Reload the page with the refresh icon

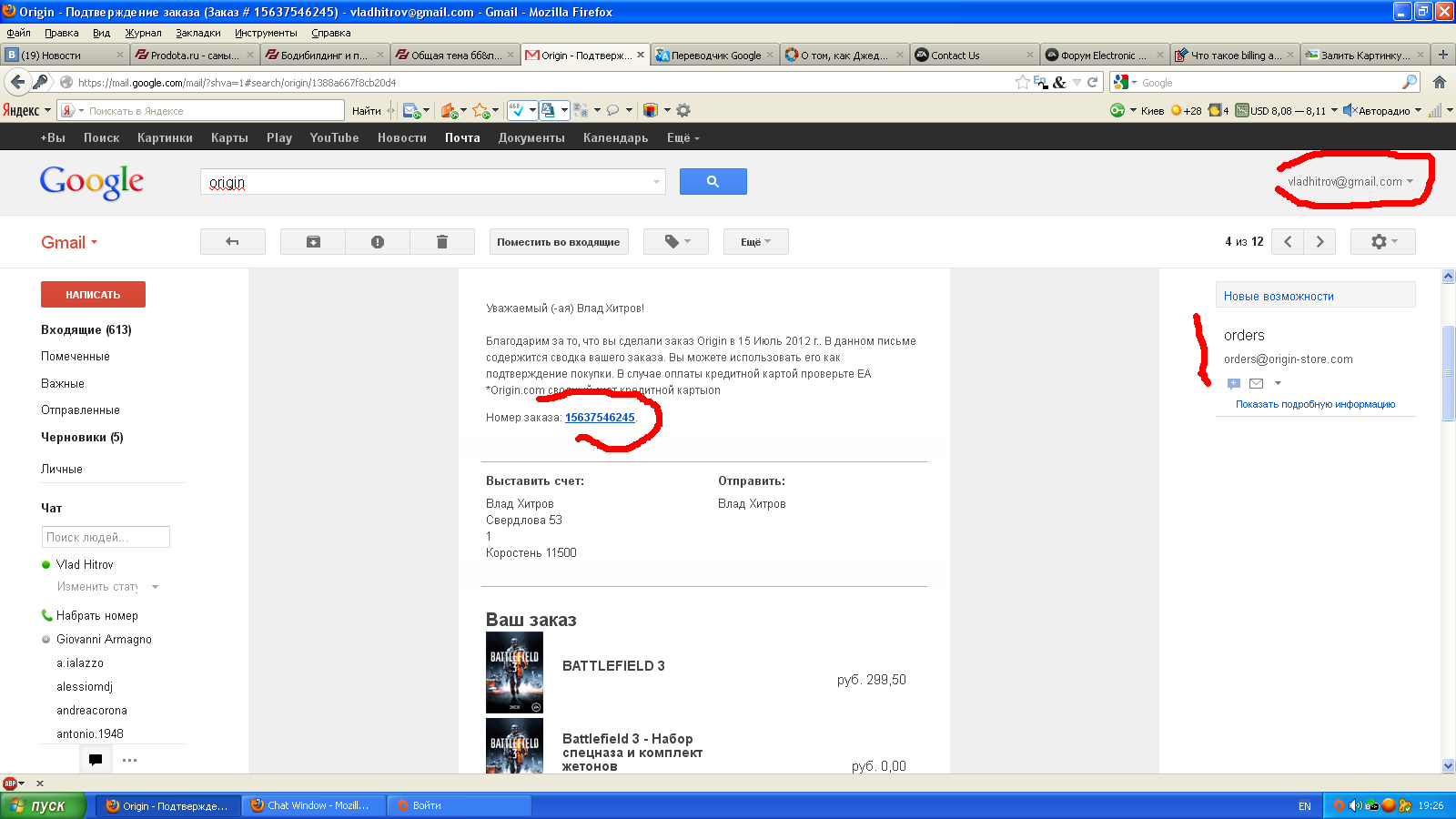tap(1093, 82)
